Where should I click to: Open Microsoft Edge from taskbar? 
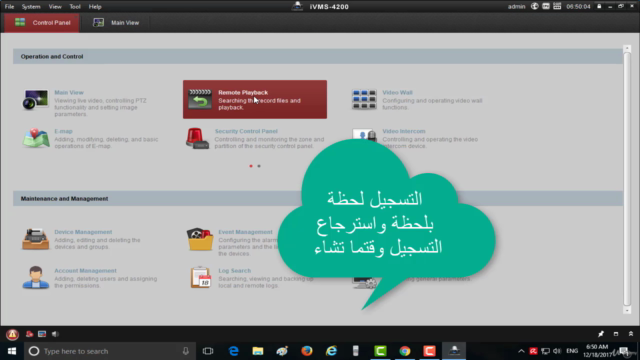(x=233, y=351)
